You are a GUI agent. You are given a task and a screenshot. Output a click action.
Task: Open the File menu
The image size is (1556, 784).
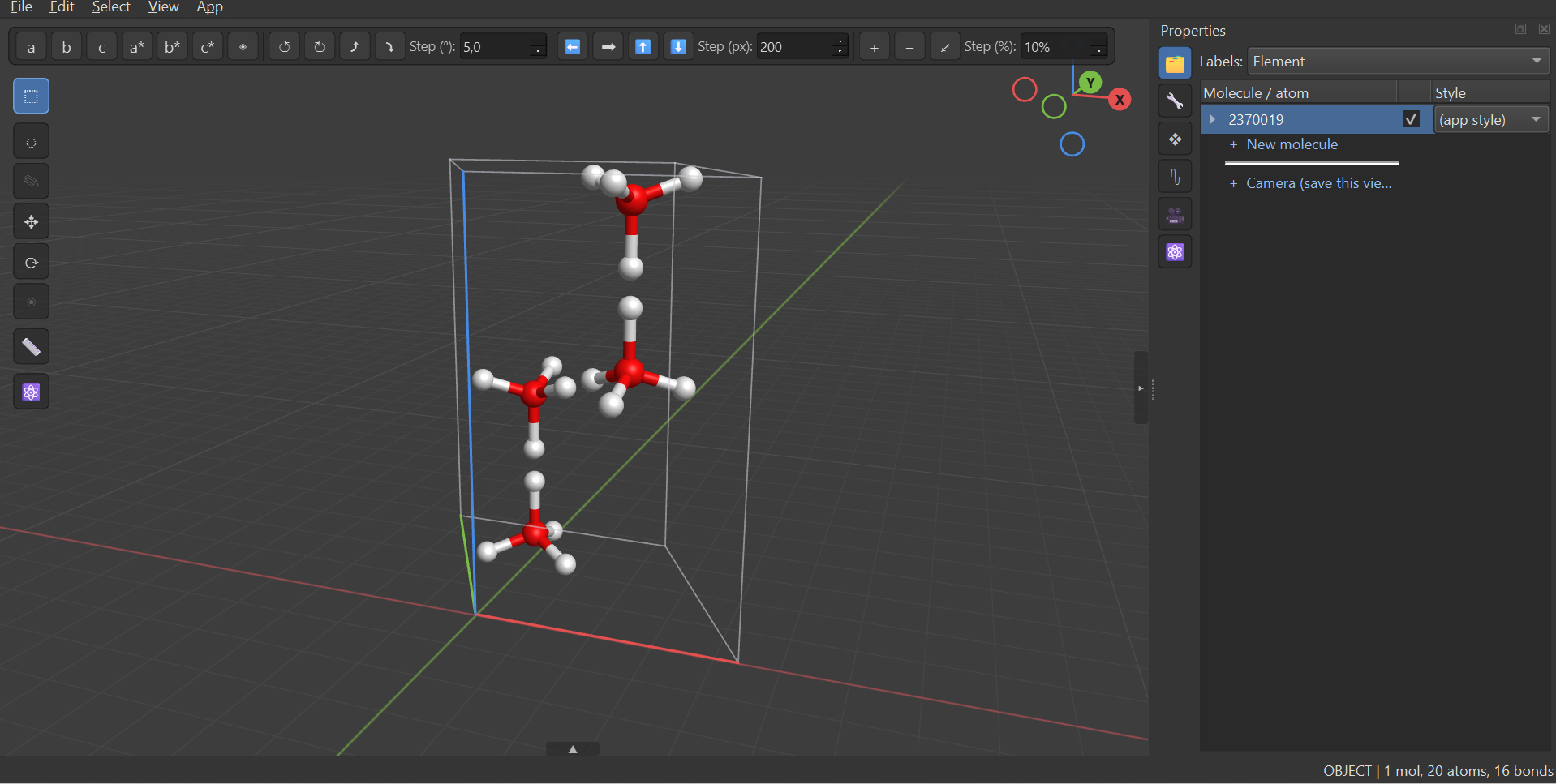(x=21, y=7)
